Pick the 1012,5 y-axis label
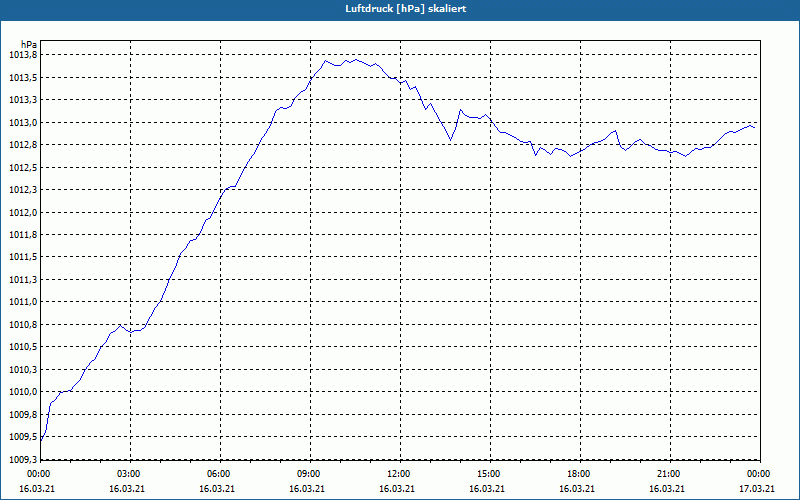 click(x=23, y=167)
